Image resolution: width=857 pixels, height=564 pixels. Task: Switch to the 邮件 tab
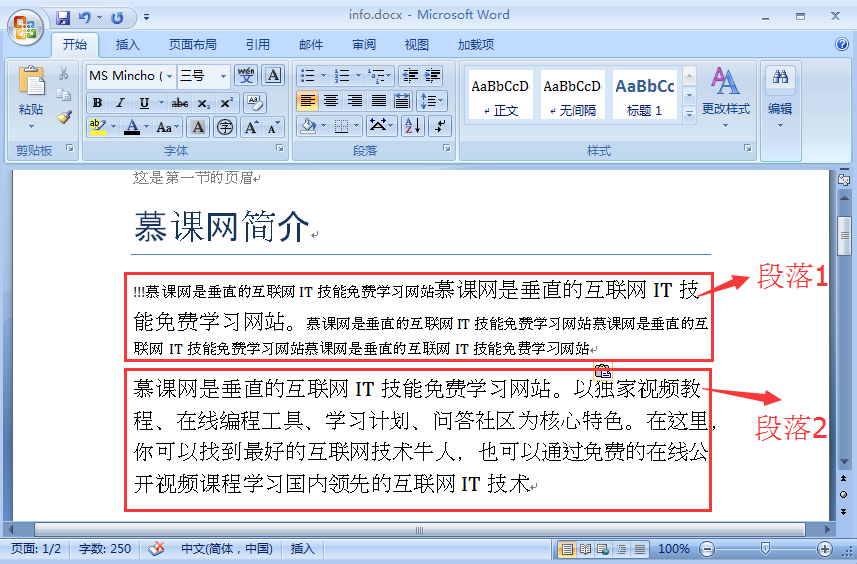[311, 44]
